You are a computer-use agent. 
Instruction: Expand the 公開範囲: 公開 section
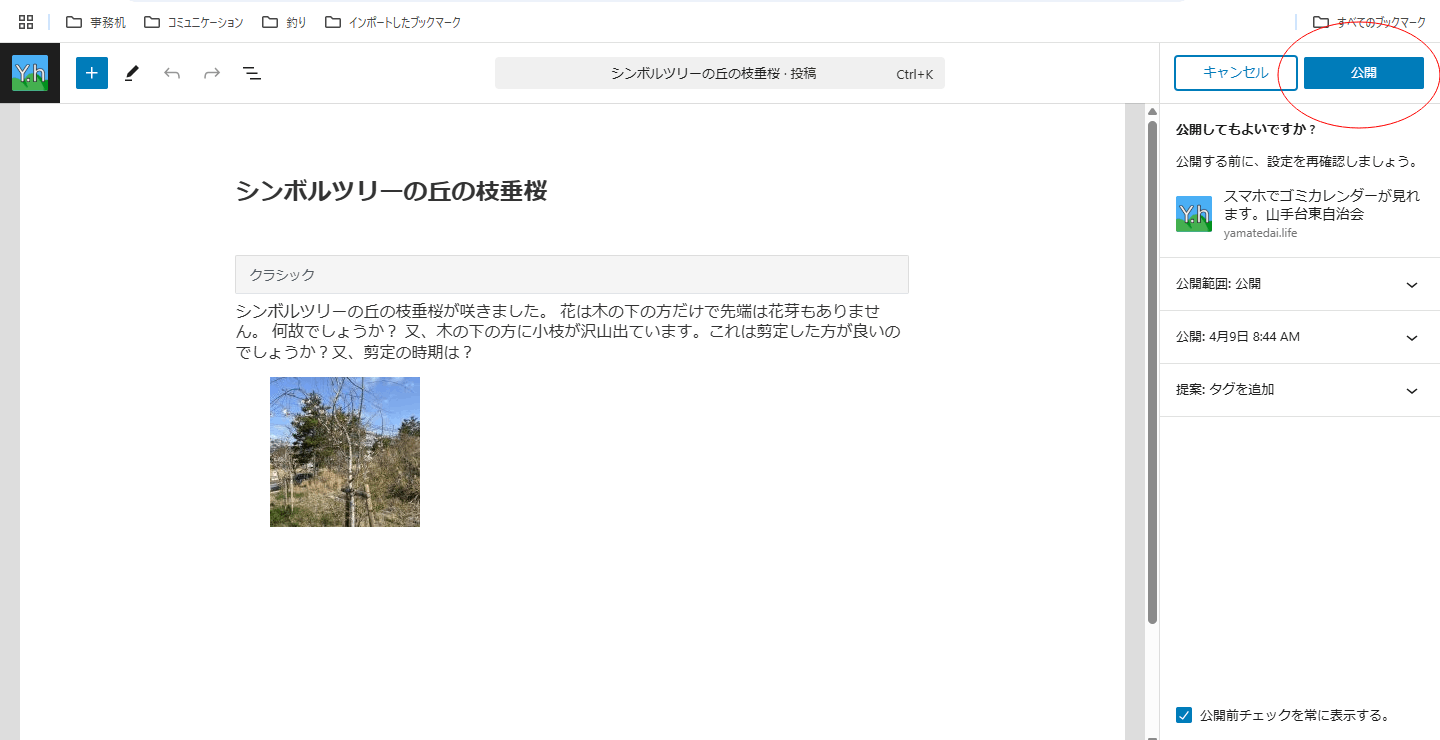(x=1299, y=284)
